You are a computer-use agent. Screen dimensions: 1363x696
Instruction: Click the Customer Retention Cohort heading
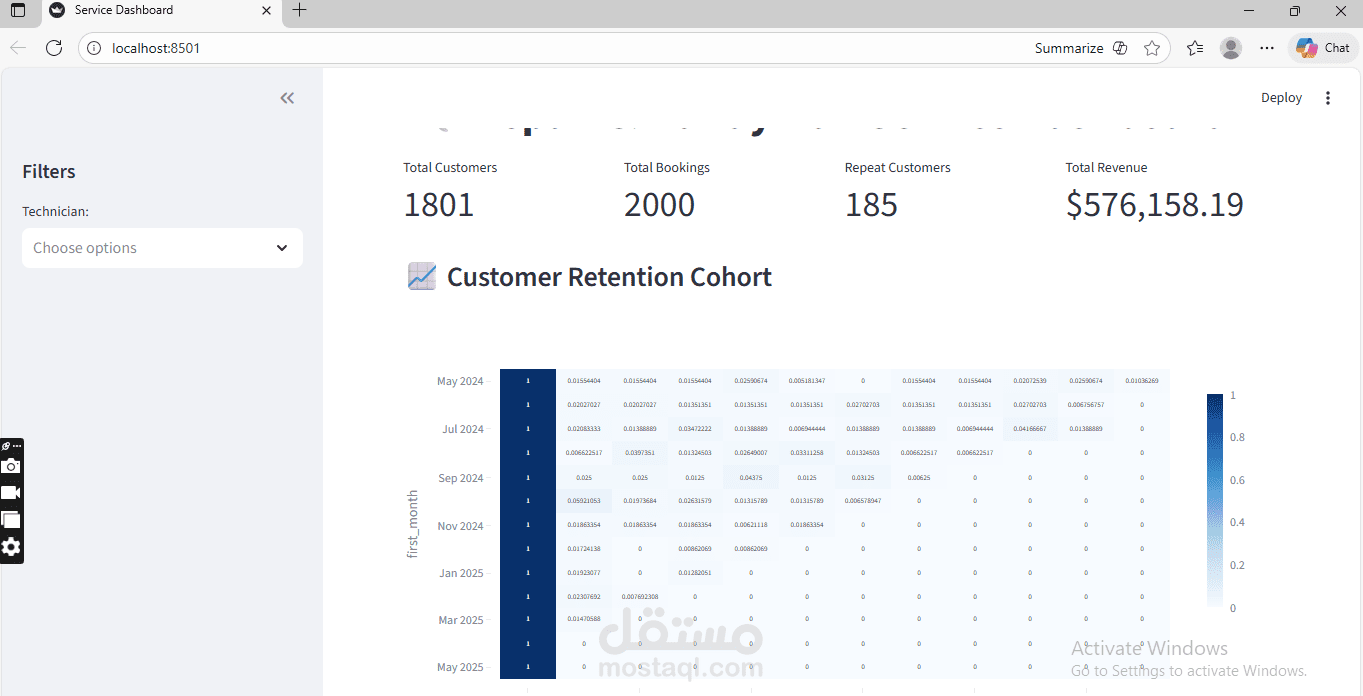[x=609, y=277]
